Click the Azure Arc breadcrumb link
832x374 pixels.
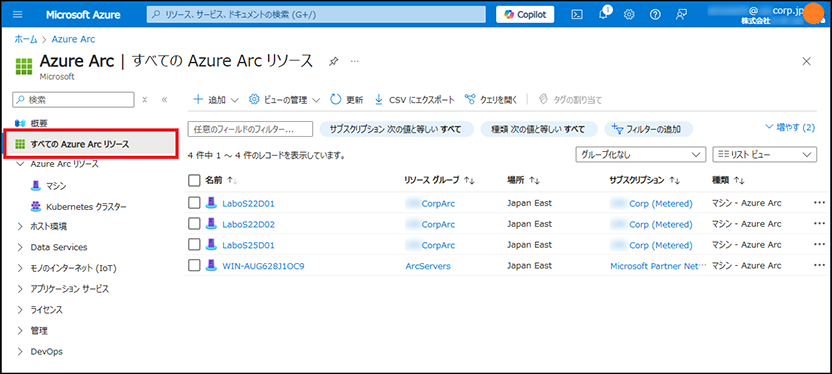point(73,39)
